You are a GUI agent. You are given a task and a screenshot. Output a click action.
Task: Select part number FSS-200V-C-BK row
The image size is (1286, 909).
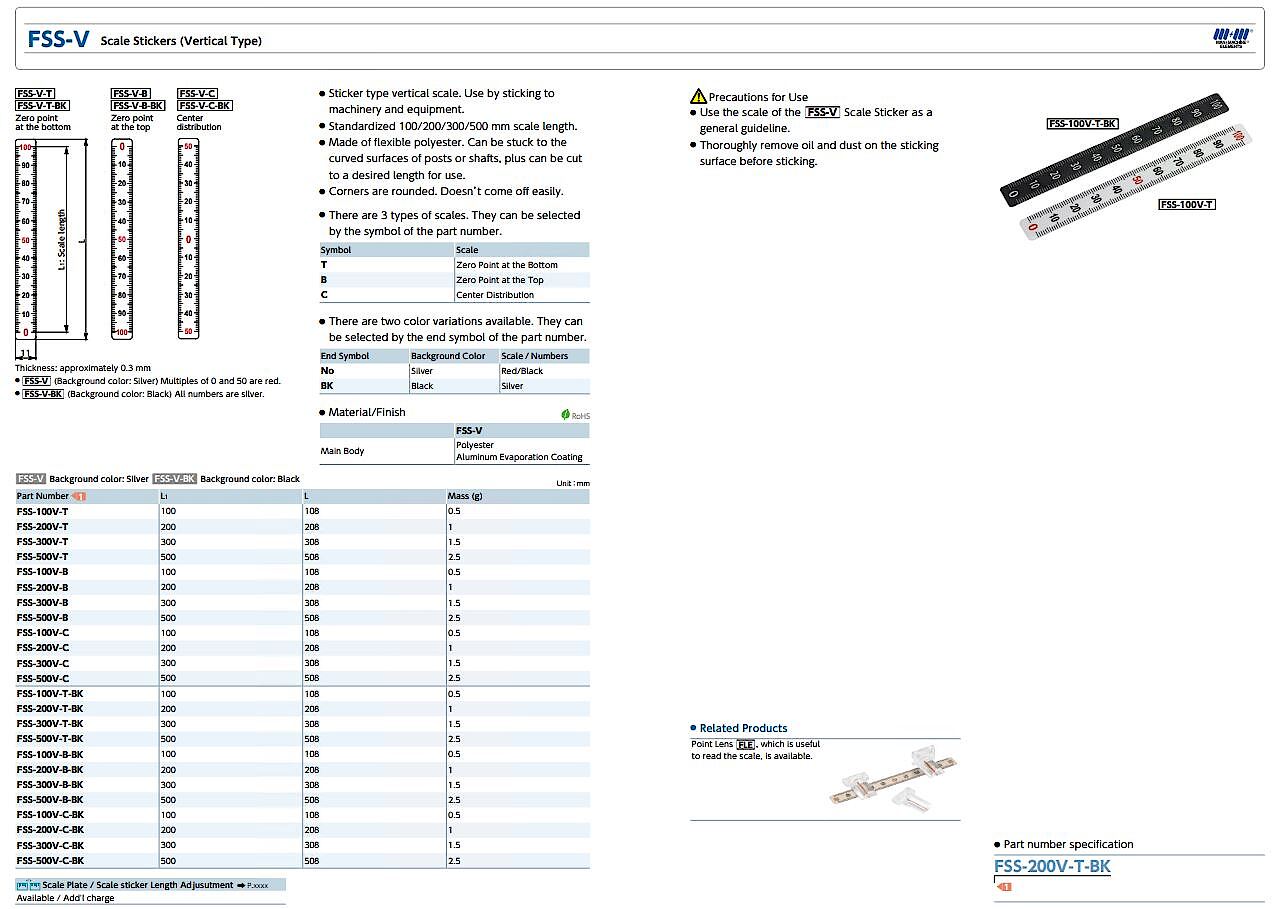tap(302, 830)
